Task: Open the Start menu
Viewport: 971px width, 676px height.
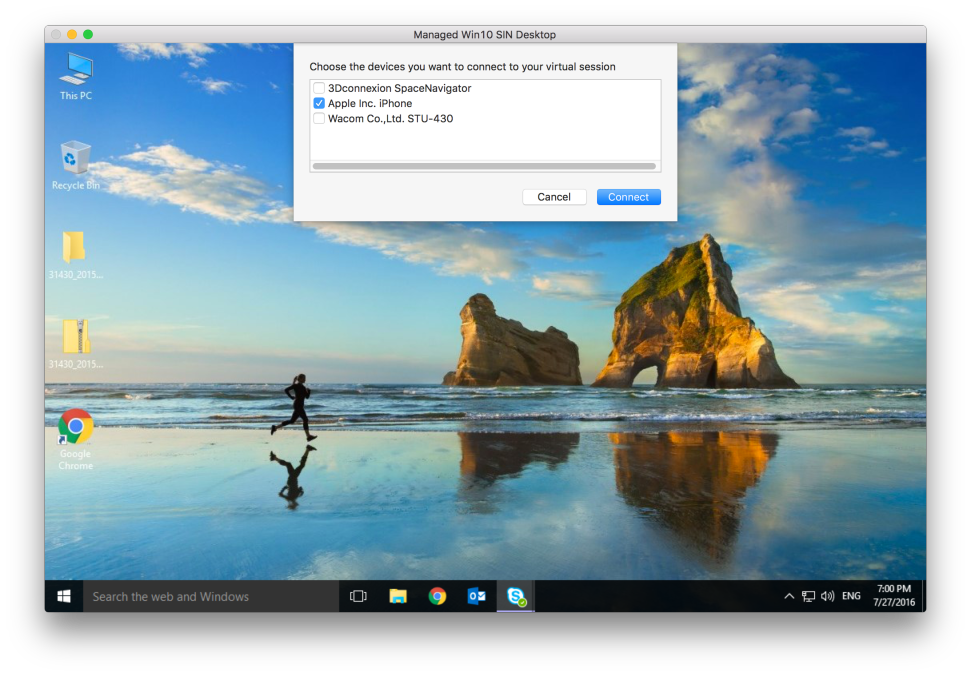Action: coord(63,596)
